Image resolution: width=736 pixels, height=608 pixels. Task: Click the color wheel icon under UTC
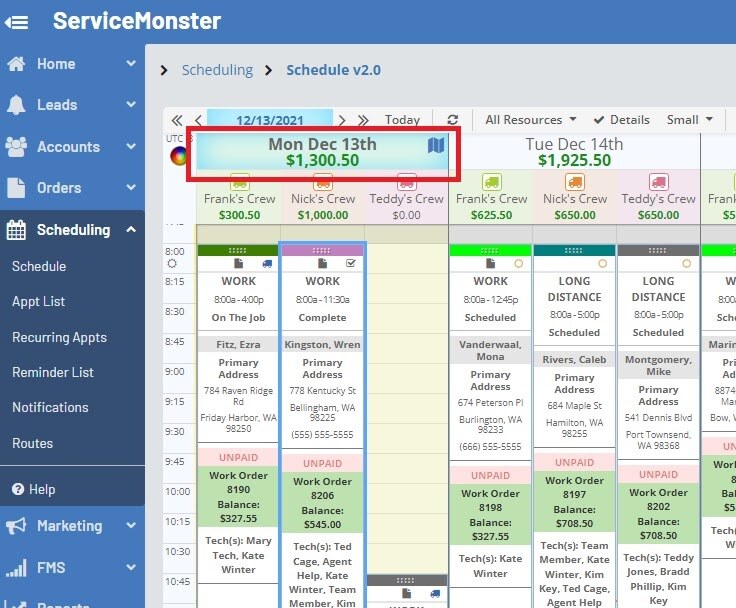(x=178, y=155)
